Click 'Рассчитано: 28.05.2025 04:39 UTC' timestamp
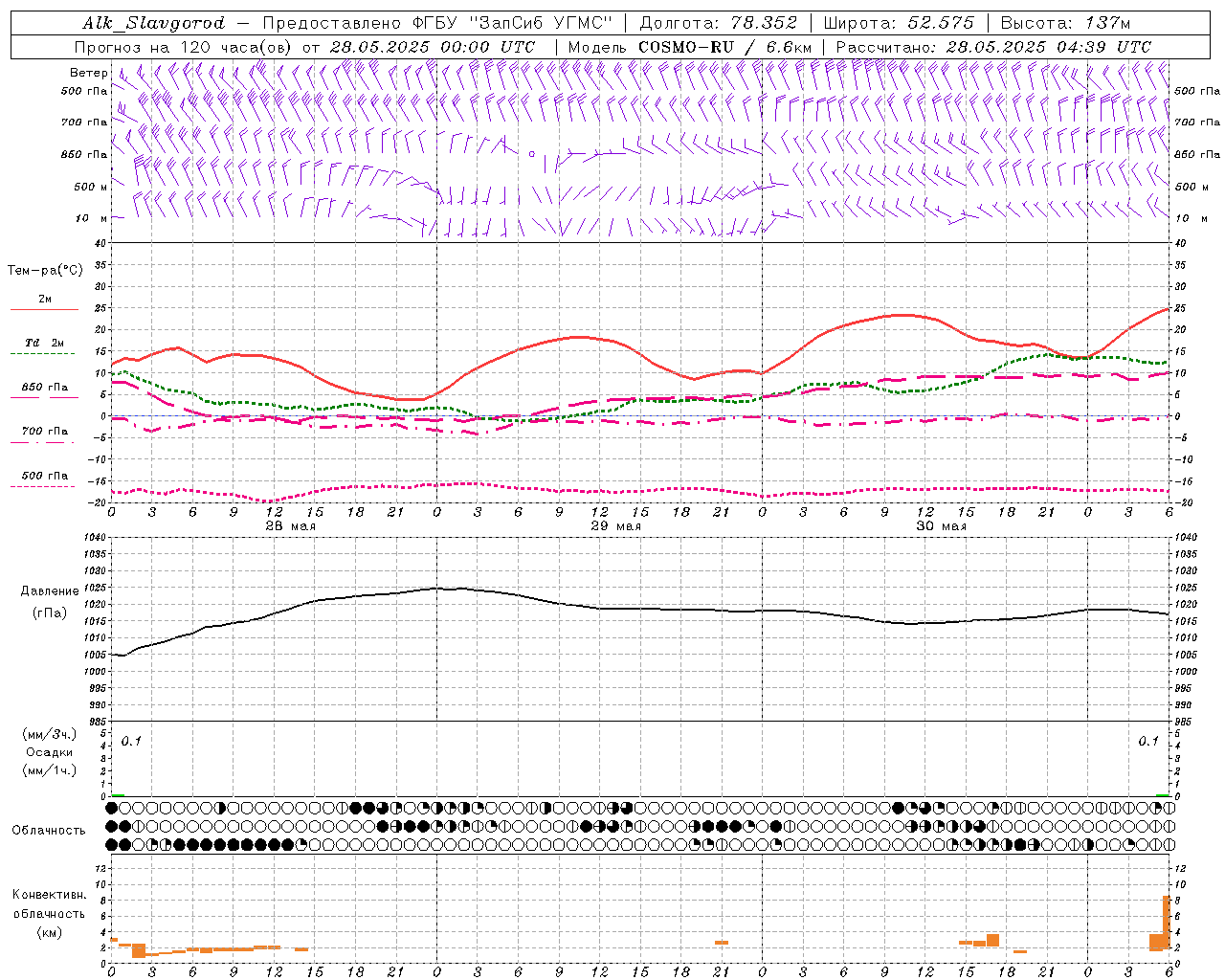 [x=993, y=47]
